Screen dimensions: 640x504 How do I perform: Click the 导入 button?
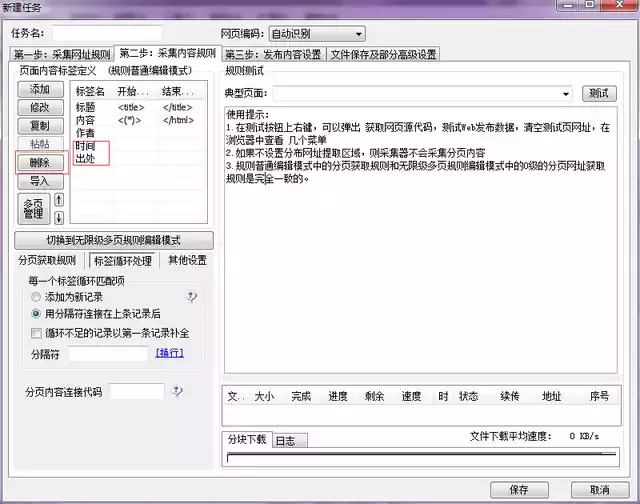coord(40,181)
